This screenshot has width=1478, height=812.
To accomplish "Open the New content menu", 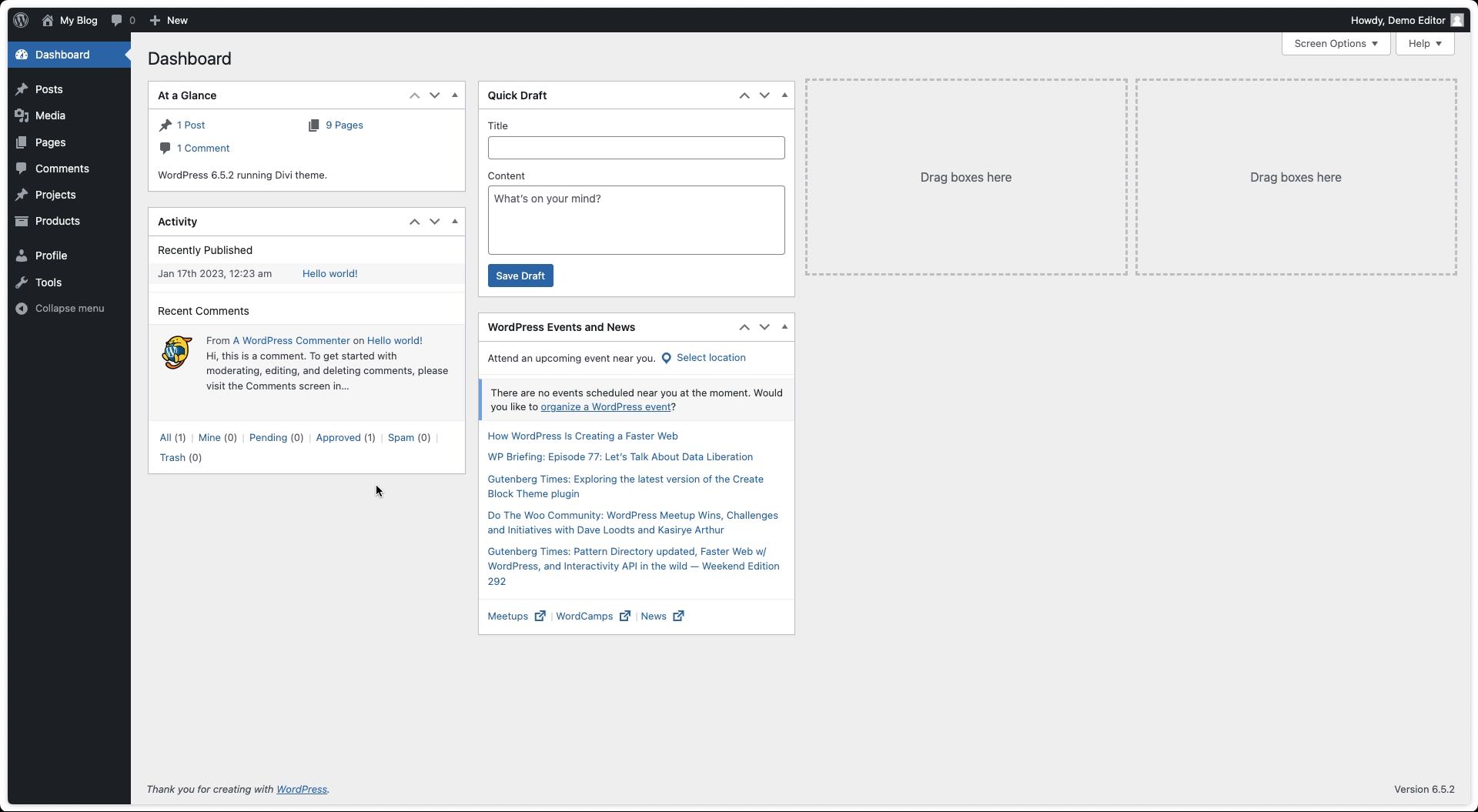I will tap(169, 20).
